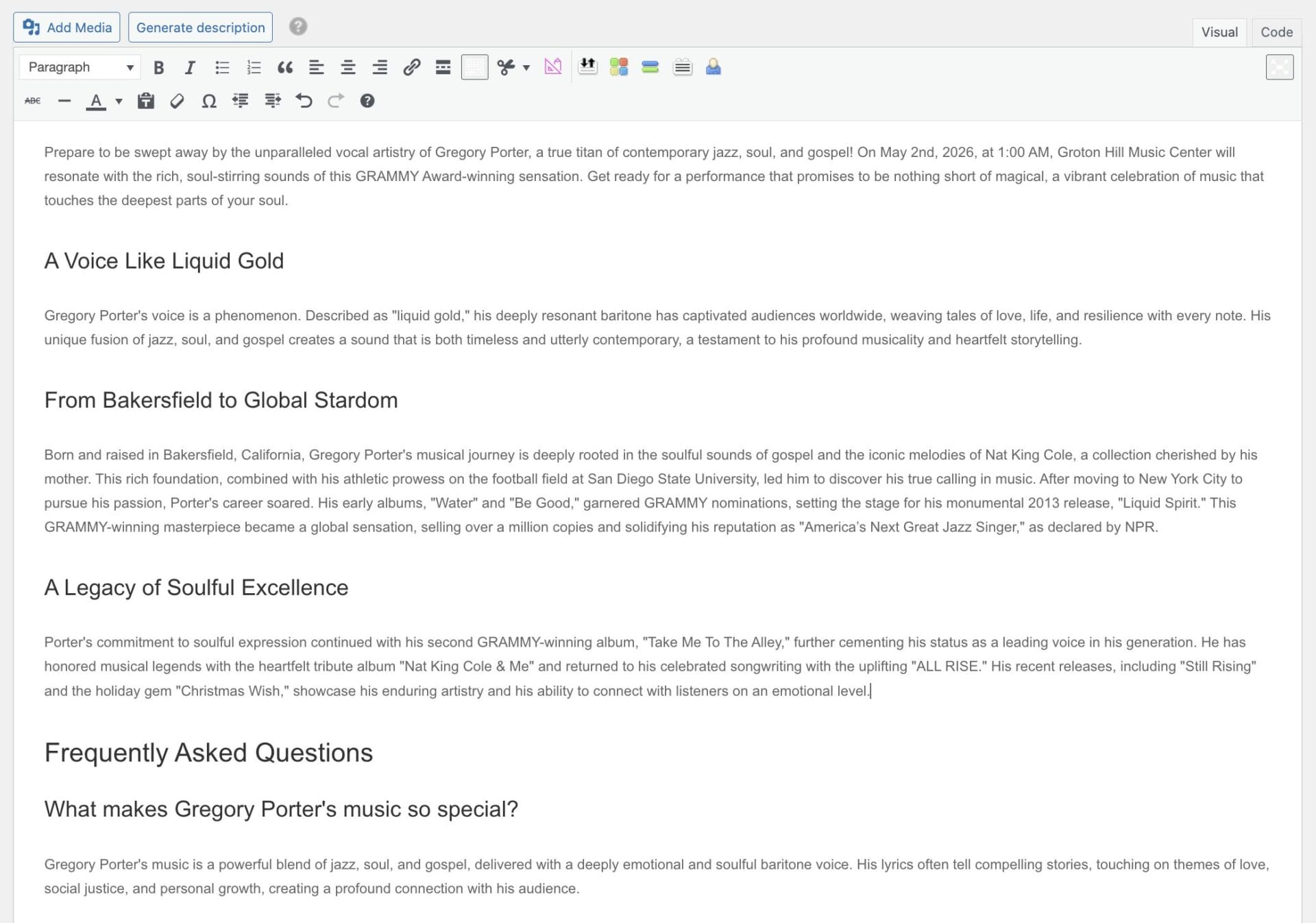Insert the Read More tag
1316x923 pixels.
442,67
